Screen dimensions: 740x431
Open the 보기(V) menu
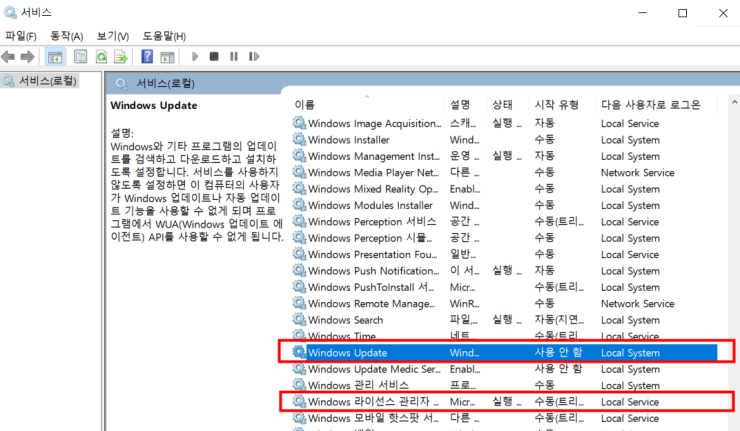pyautogui.click(x=113, y=36)
